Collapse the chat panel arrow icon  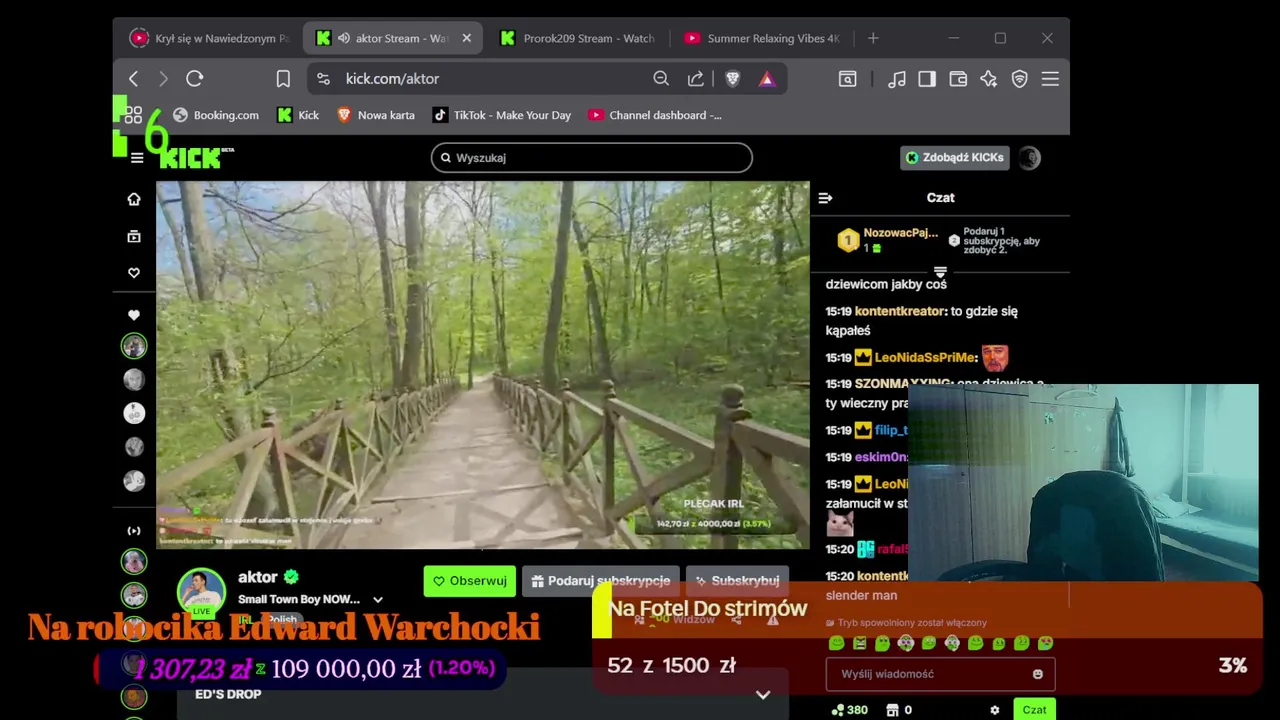[825, 198]
